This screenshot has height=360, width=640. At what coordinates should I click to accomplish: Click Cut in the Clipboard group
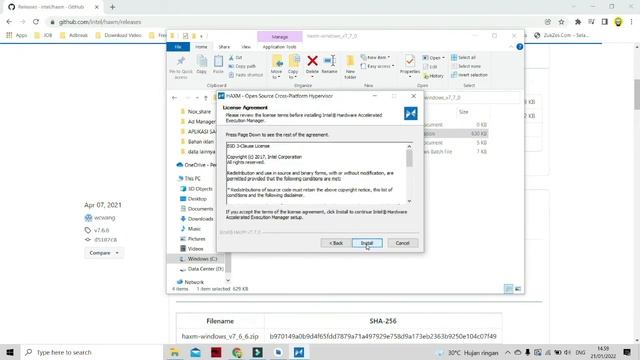pyautogui.click(x=236, y=58)
